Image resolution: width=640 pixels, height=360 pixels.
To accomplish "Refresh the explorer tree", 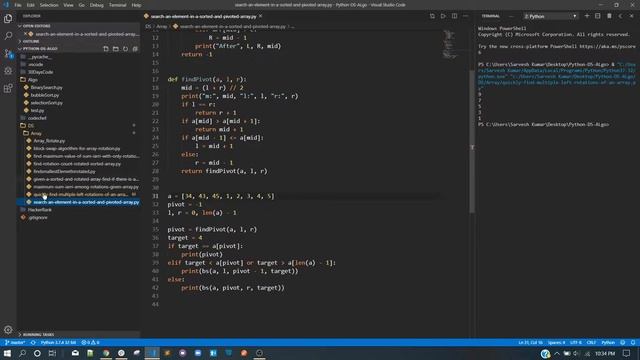I will pos(125,49).
